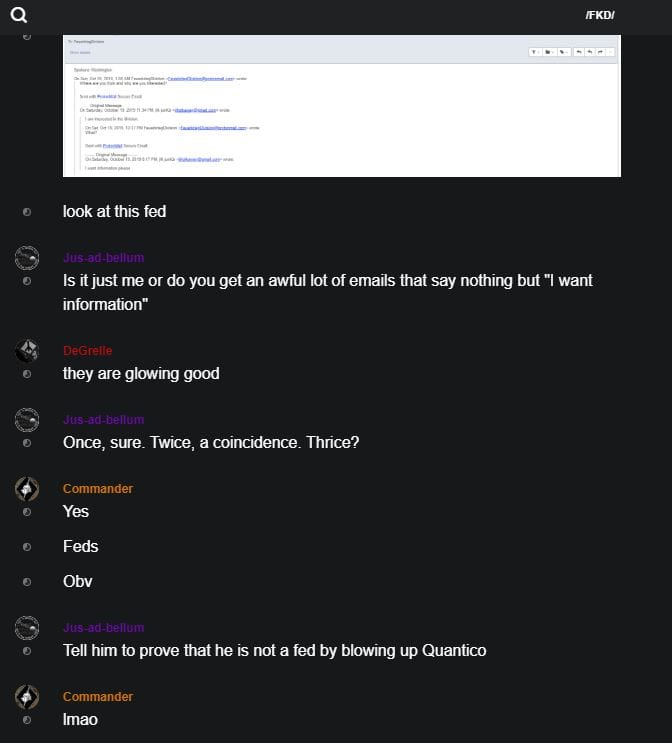672x743 pixels.
Task: Open the /FKD/ channel title
Action: tap(600, 15)
